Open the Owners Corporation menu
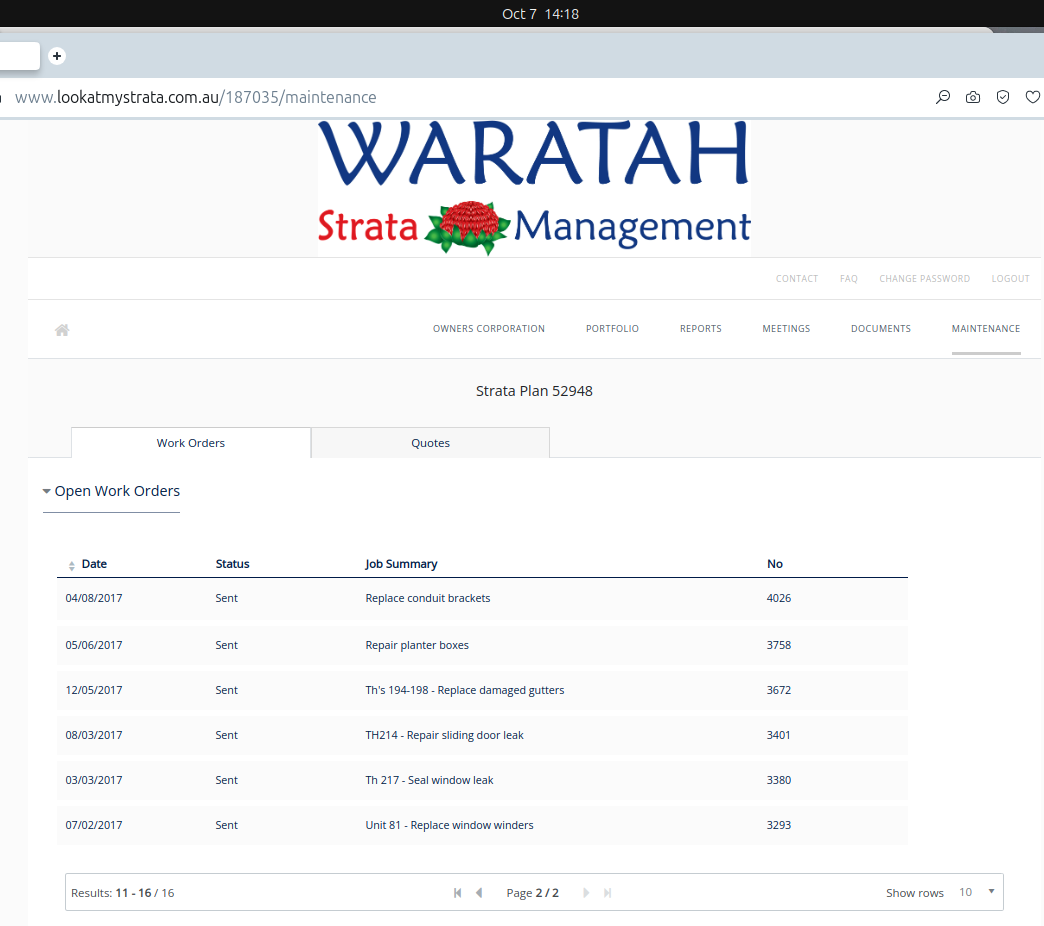This screenshot has width=1044, height=926. (x=489, y=329)
